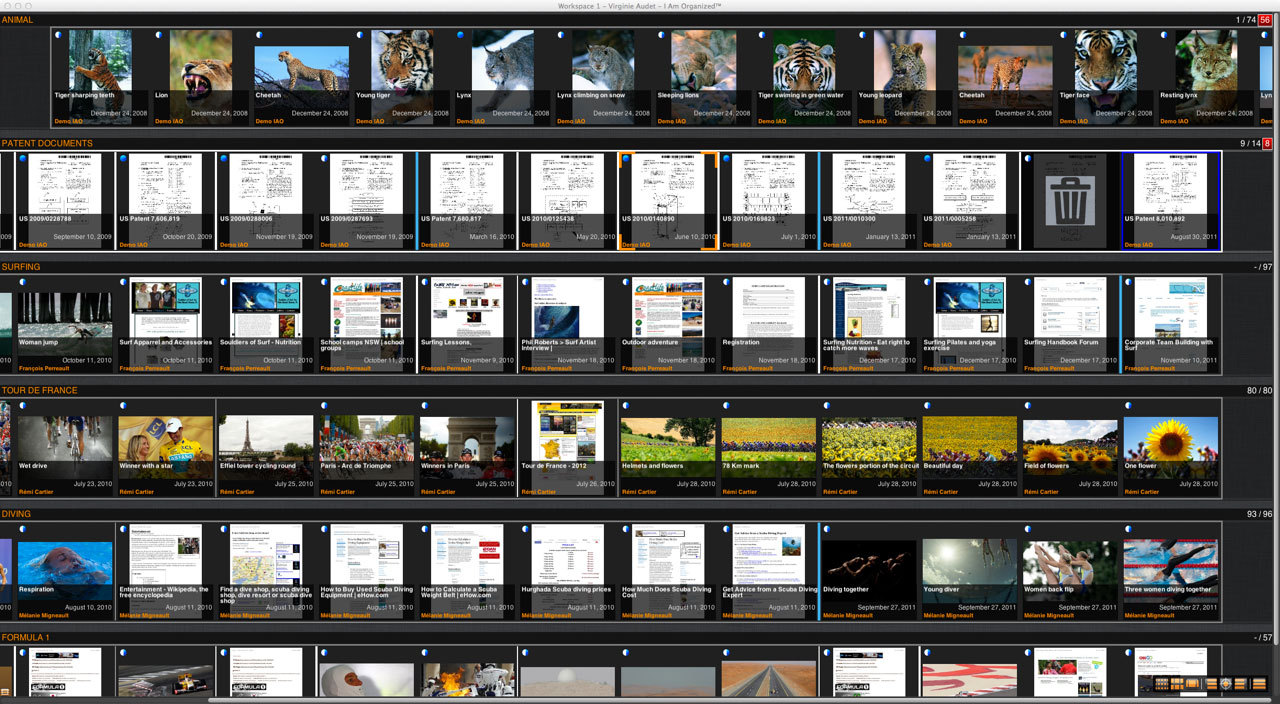Viewport: 1280px width, 704px height.
Task: Click the red 8 badge on Patent Documents
Action: click(x=1267, y=143)
